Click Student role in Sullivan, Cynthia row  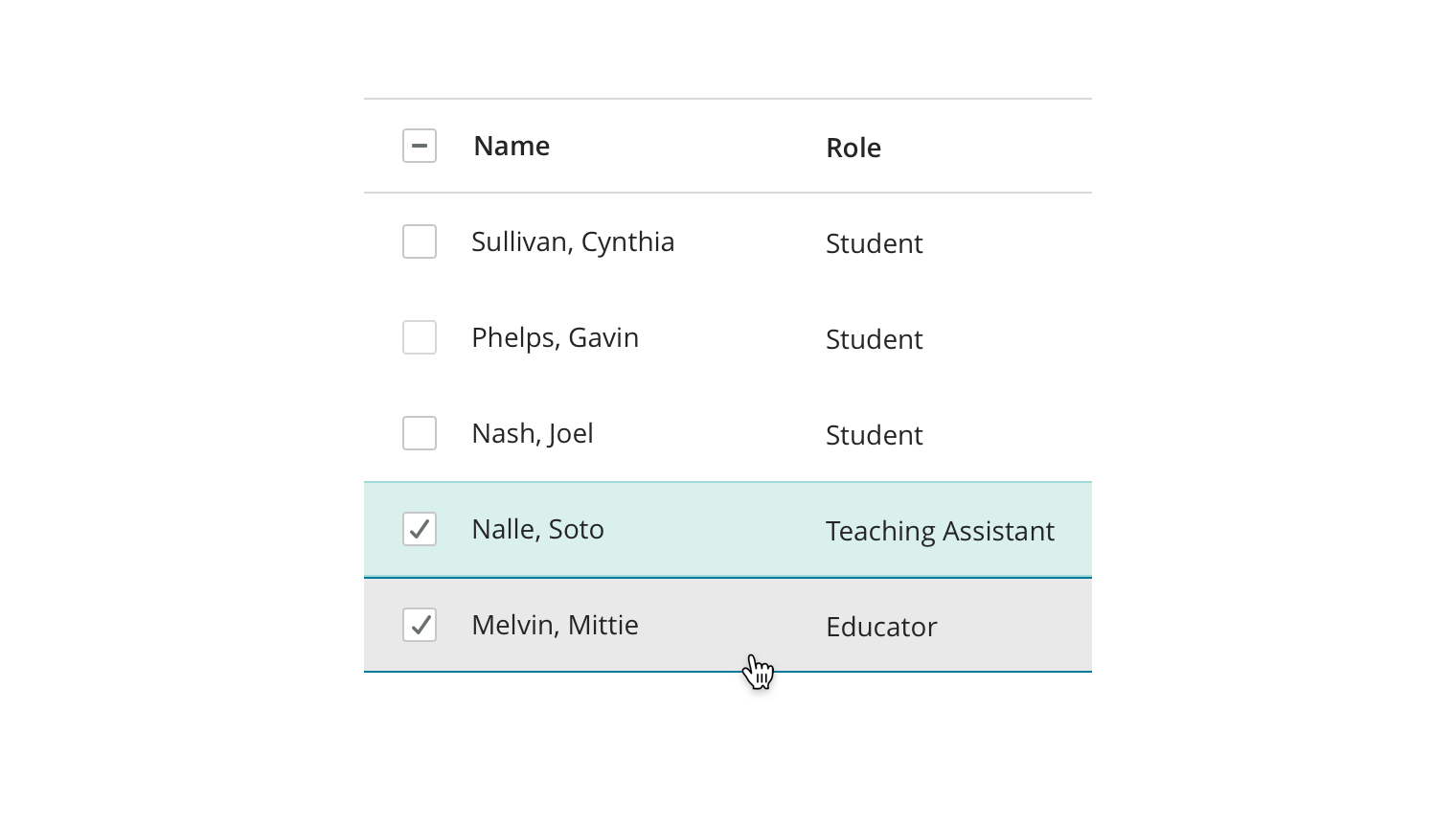click(x=874, y=243)
